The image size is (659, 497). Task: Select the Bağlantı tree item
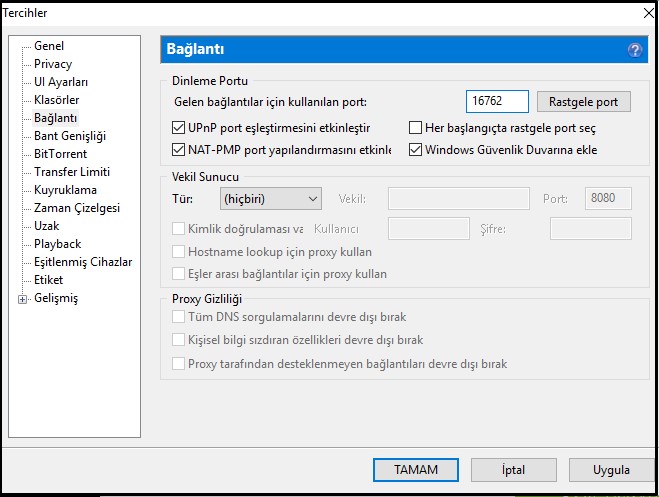55,118
